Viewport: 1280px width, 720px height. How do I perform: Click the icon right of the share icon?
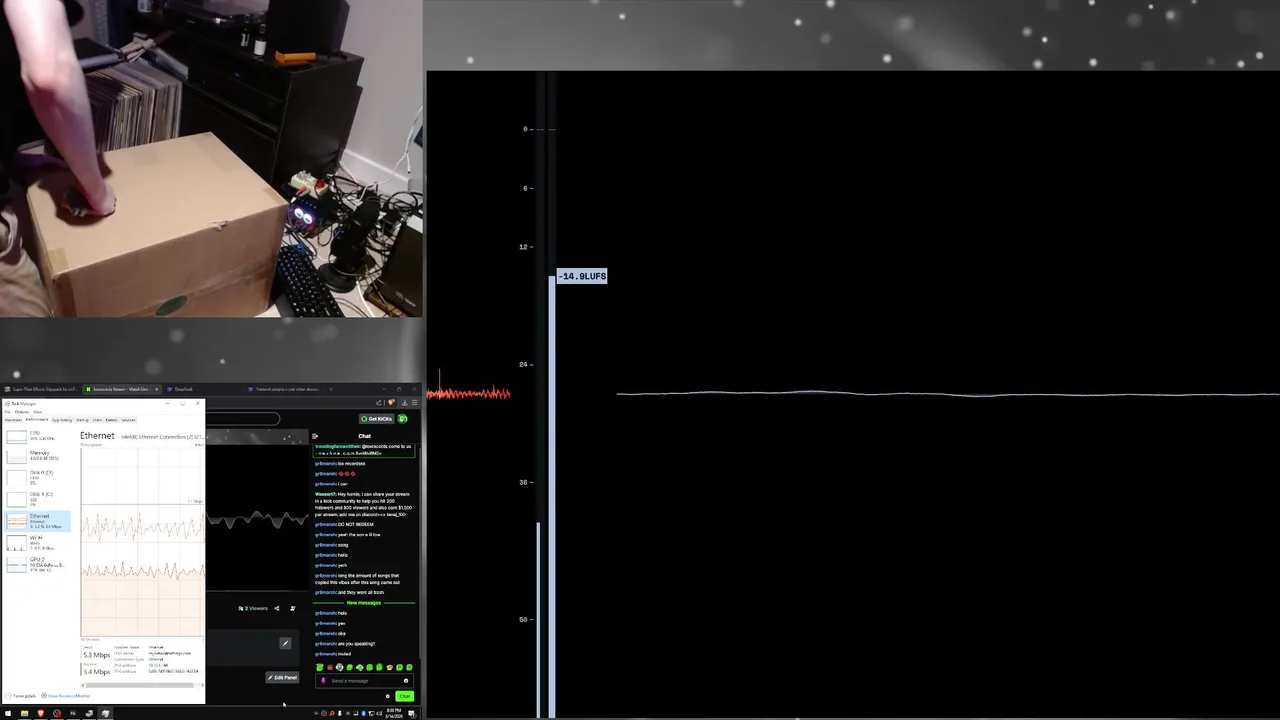click(x=293, y=608)
